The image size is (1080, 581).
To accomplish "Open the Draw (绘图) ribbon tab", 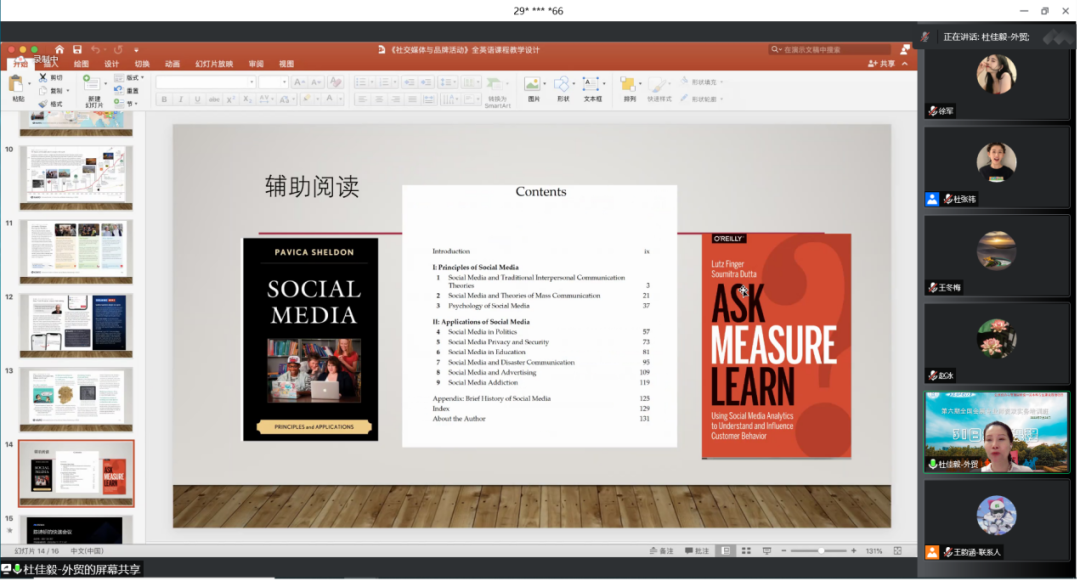I will [x=81, y=64].
